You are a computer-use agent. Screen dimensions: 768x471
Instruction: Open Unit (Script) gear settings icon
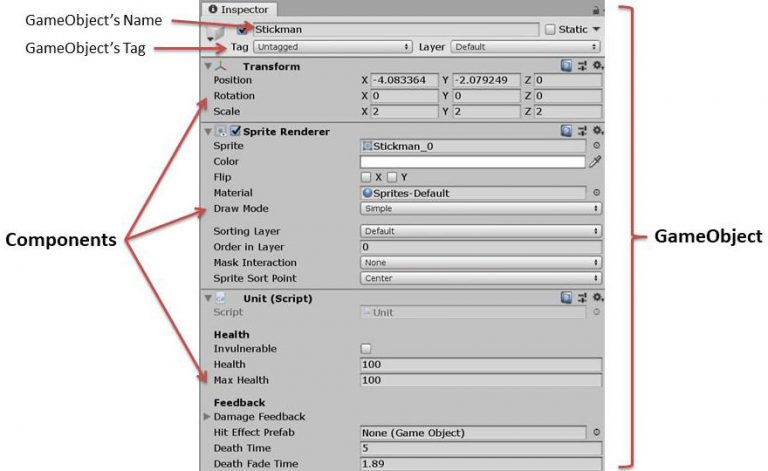pos(597,297)
